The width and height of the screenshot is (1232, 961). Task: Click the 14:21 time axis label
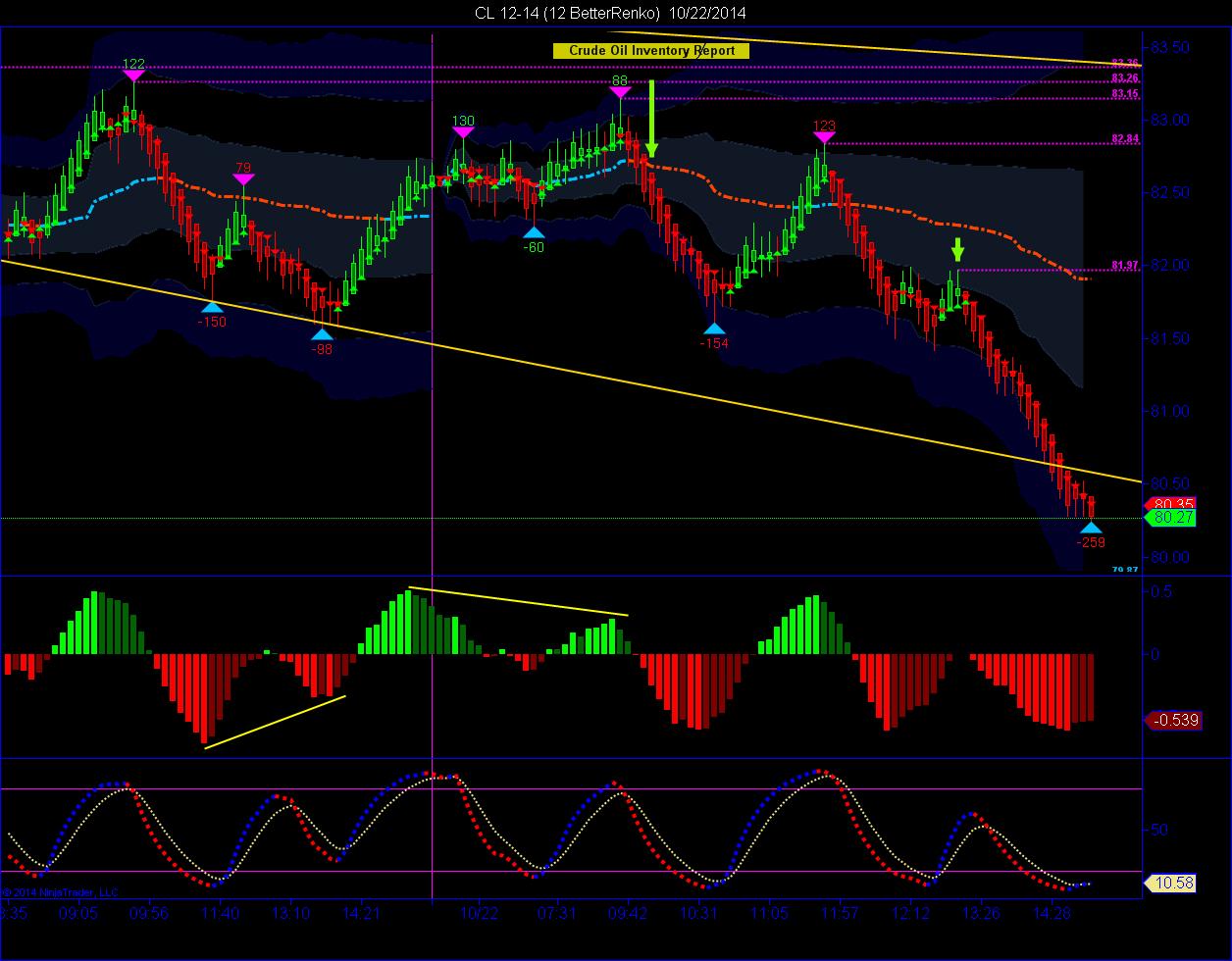pyautogui.click(x=361, y=913)
